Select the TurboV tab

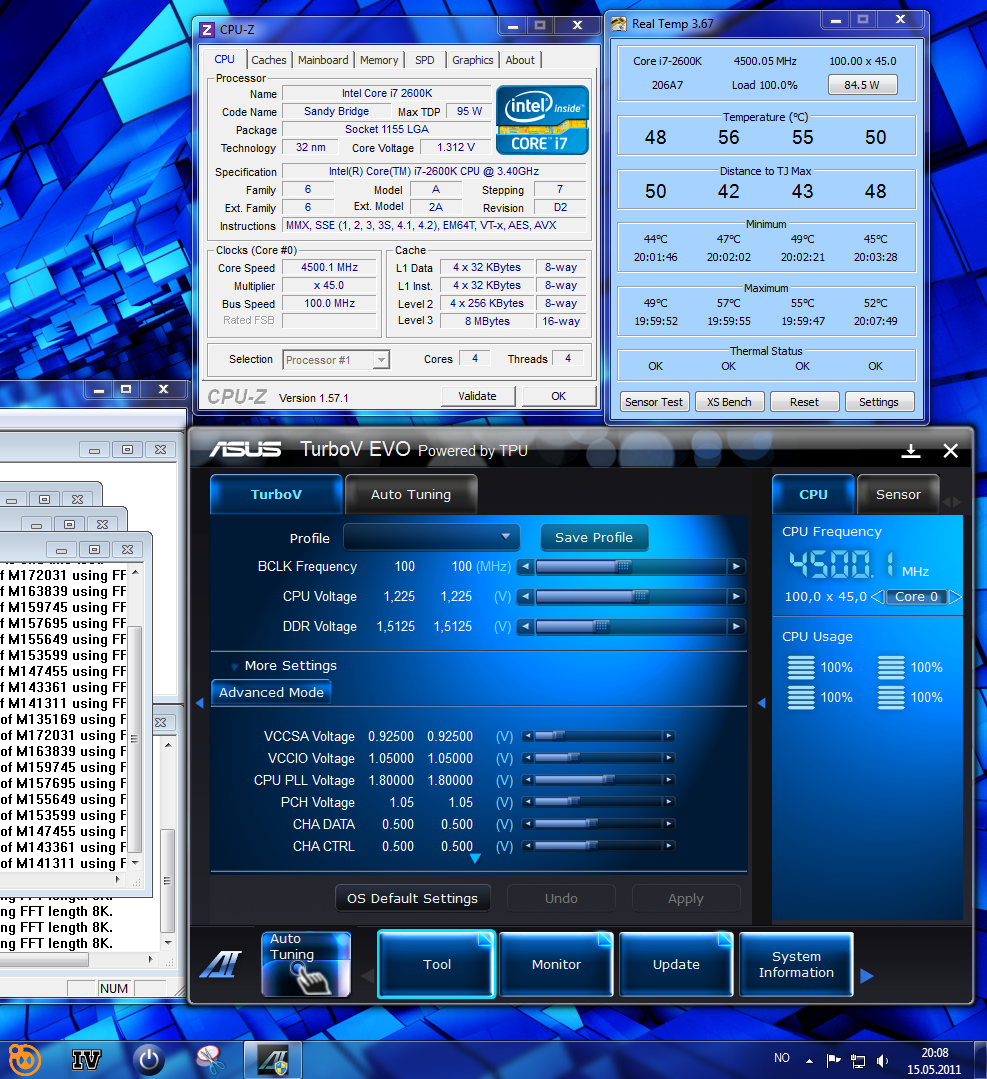coord(276,494)
